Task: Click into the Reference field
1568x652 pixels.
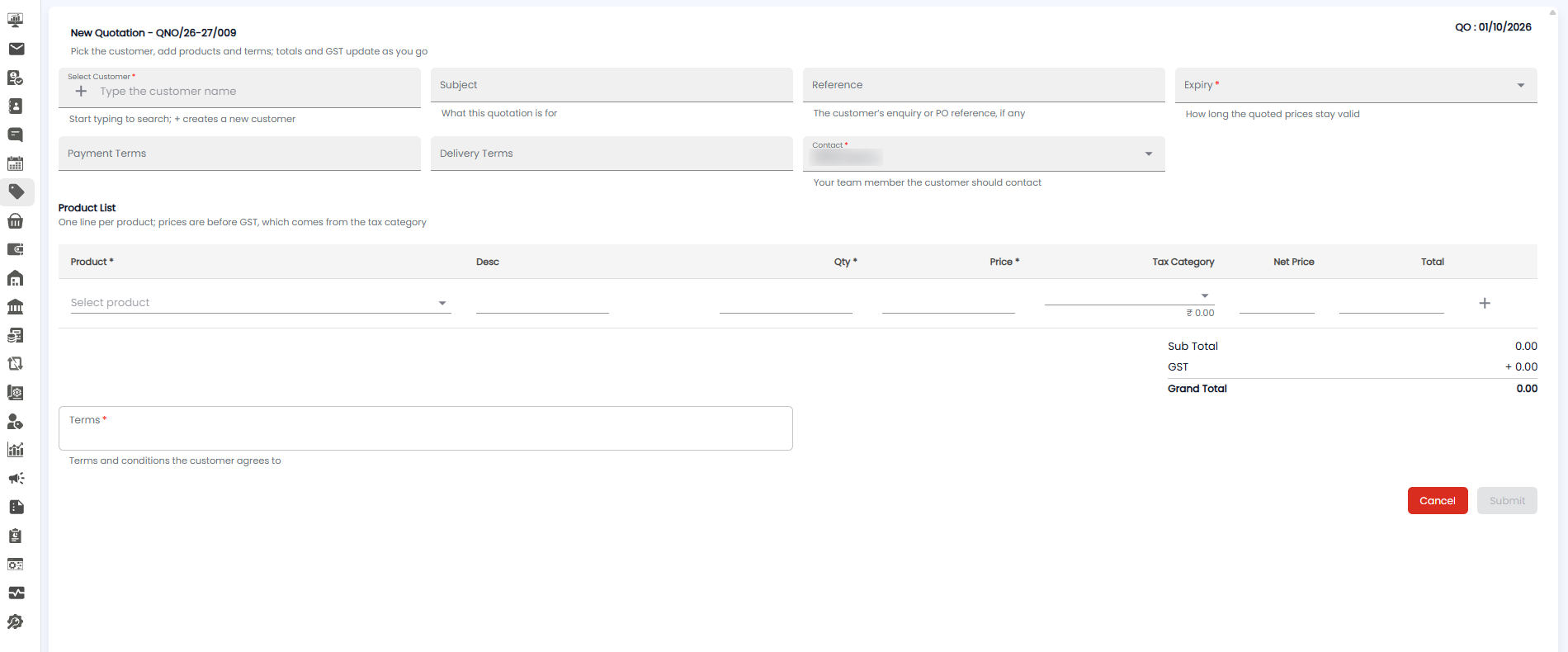Action: [984, 85]
